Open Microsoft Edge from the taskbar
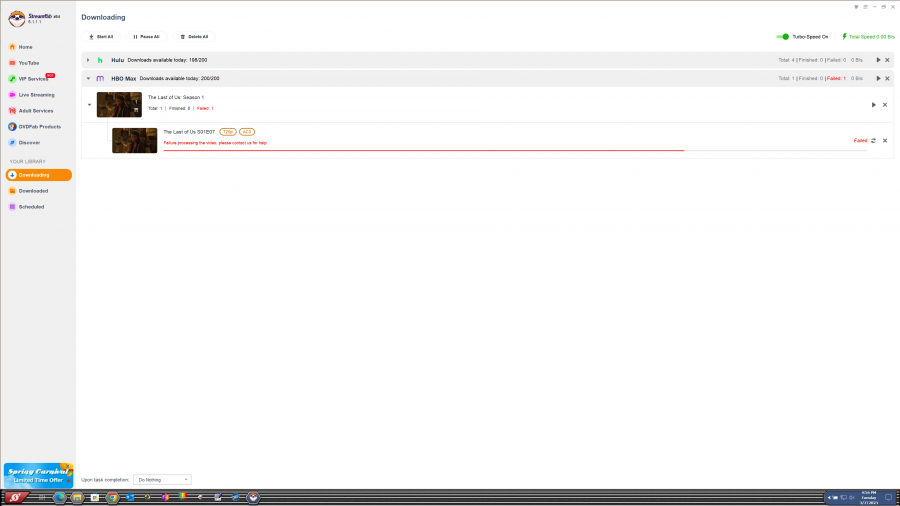The height and width of the screenshot is (506, 900). click(59, 497)
